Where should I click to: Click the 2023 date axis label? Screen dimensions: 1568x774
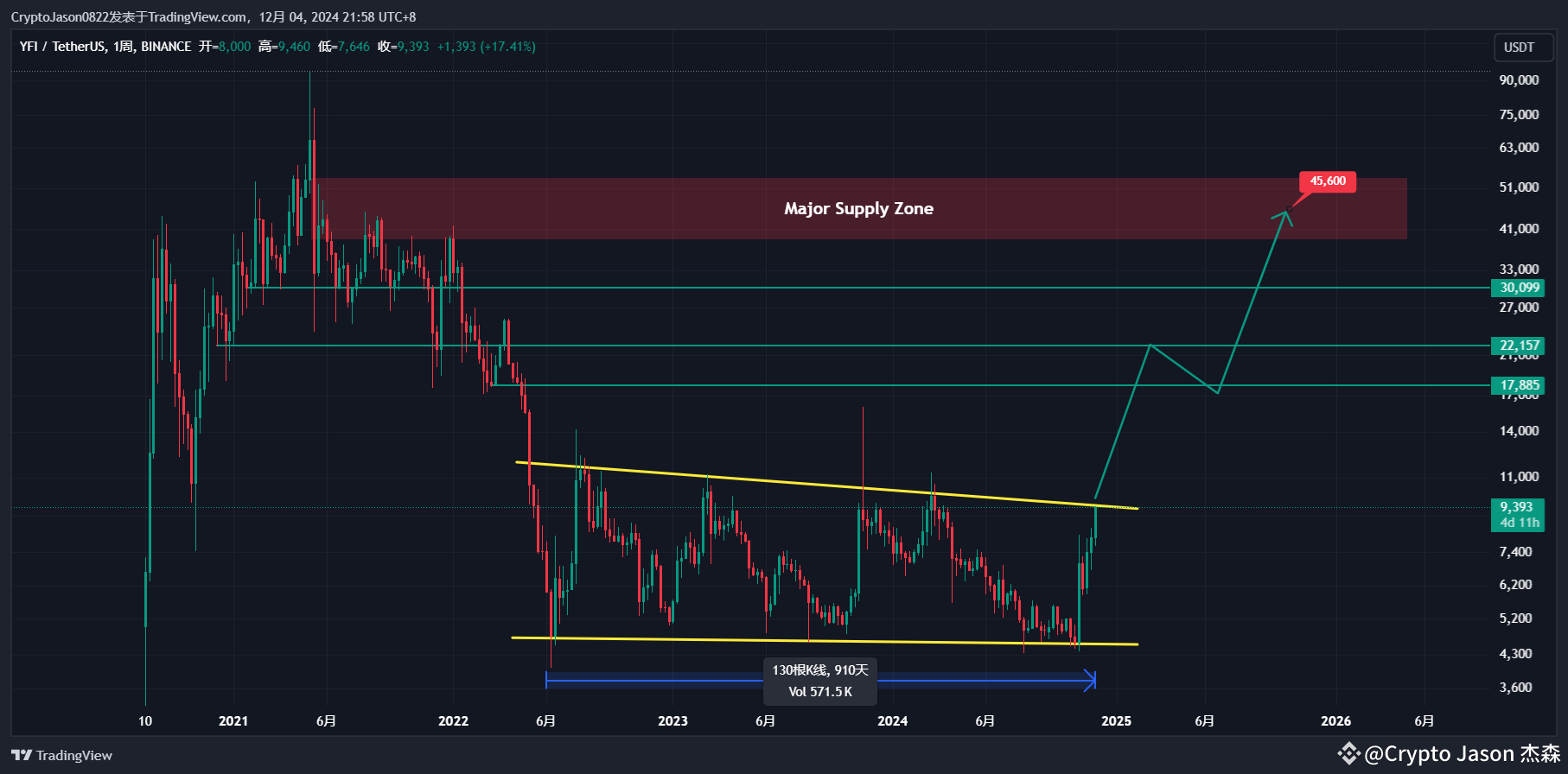coord(672,720)
